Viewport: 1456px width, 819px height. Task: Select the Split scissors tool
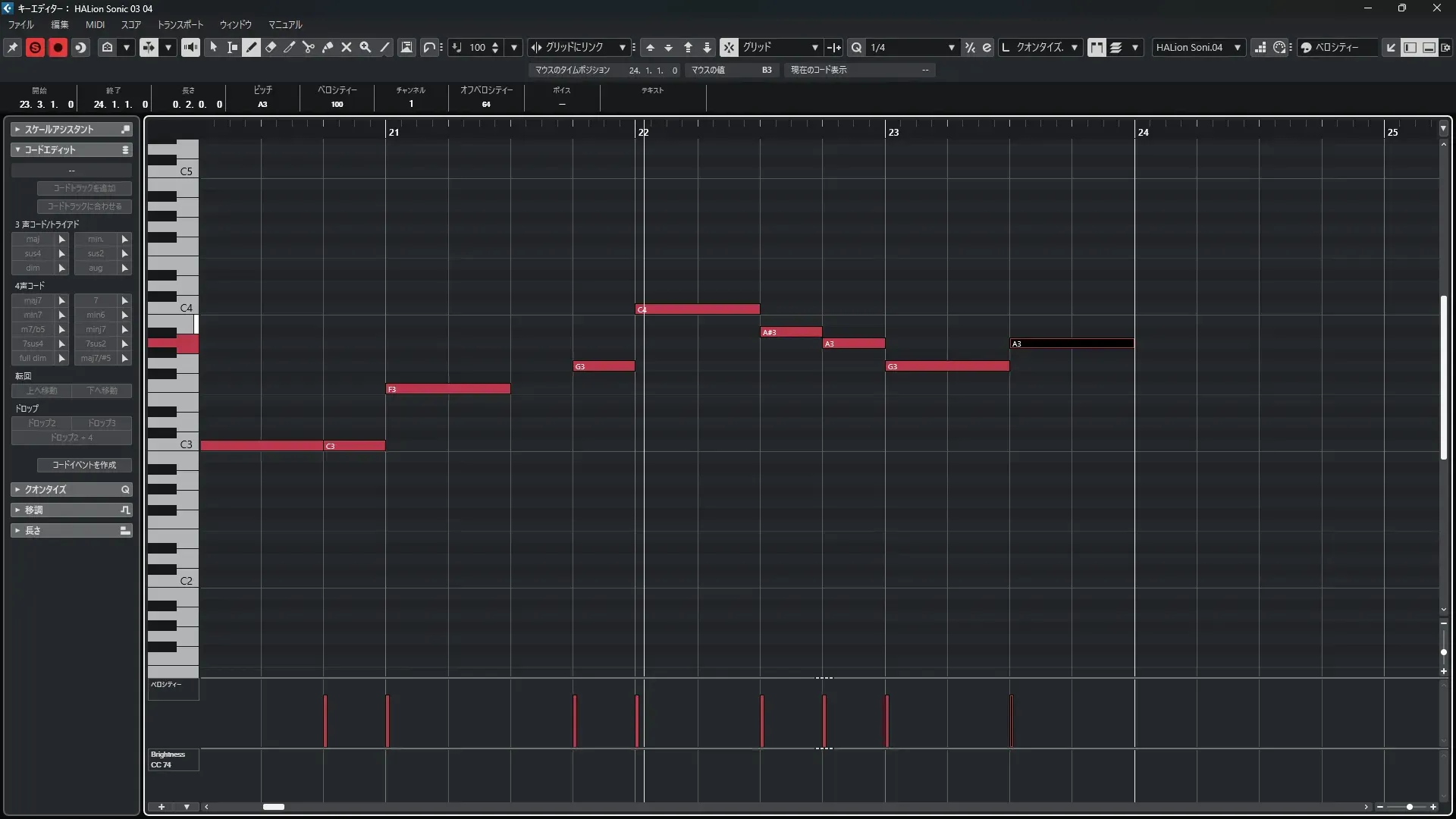309,47
